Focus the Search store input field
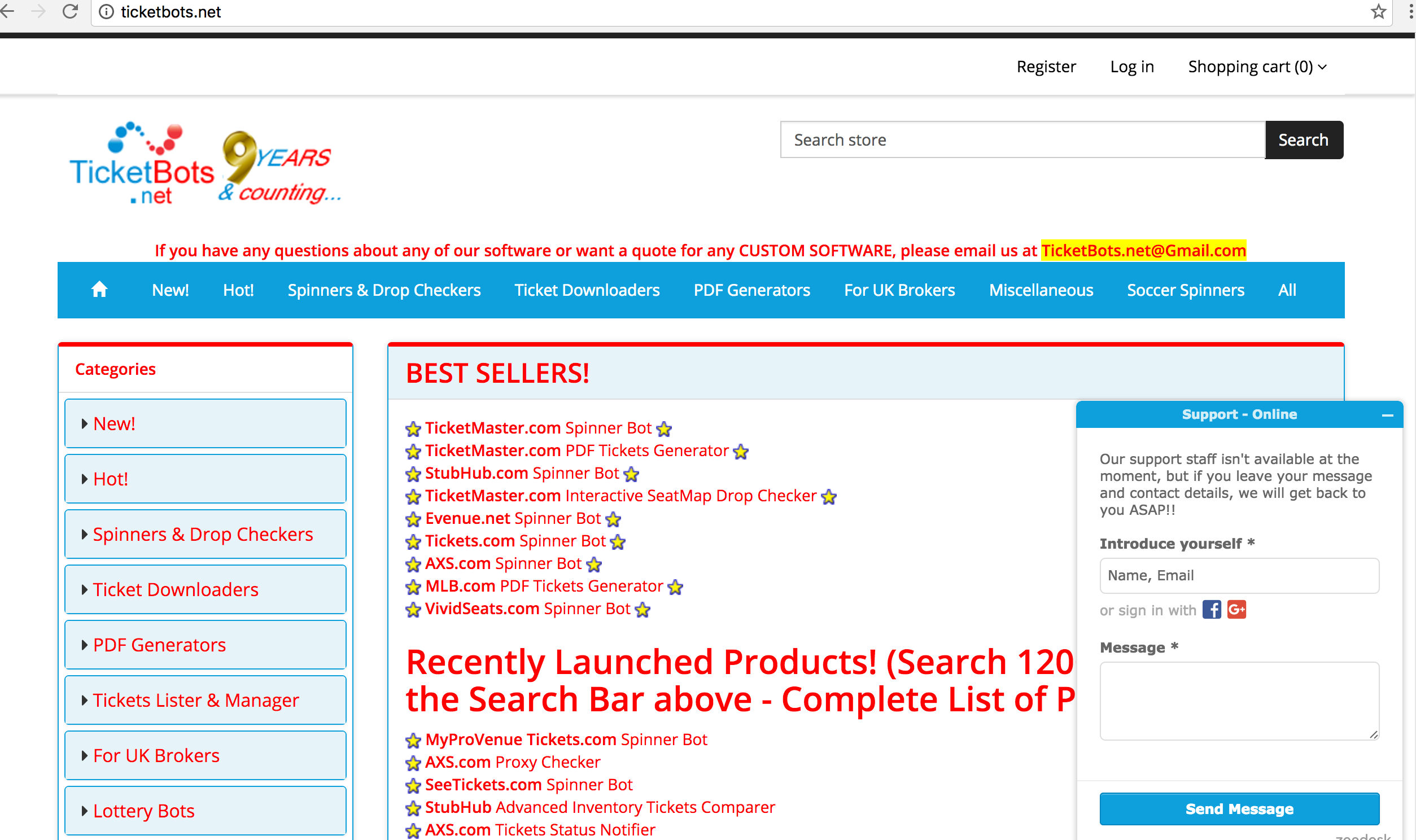 pyautogui.click(x=1022, y=140)
